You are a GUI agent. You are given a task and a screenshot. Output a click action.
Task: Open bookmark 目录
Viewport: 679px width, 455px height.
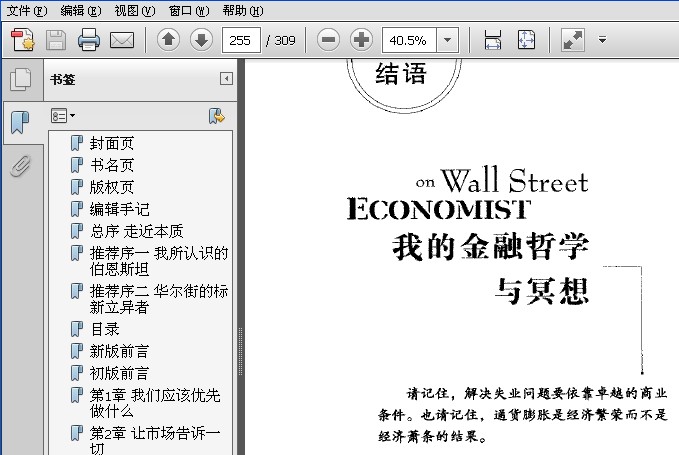pyautogui.click(x=104, y=329)
